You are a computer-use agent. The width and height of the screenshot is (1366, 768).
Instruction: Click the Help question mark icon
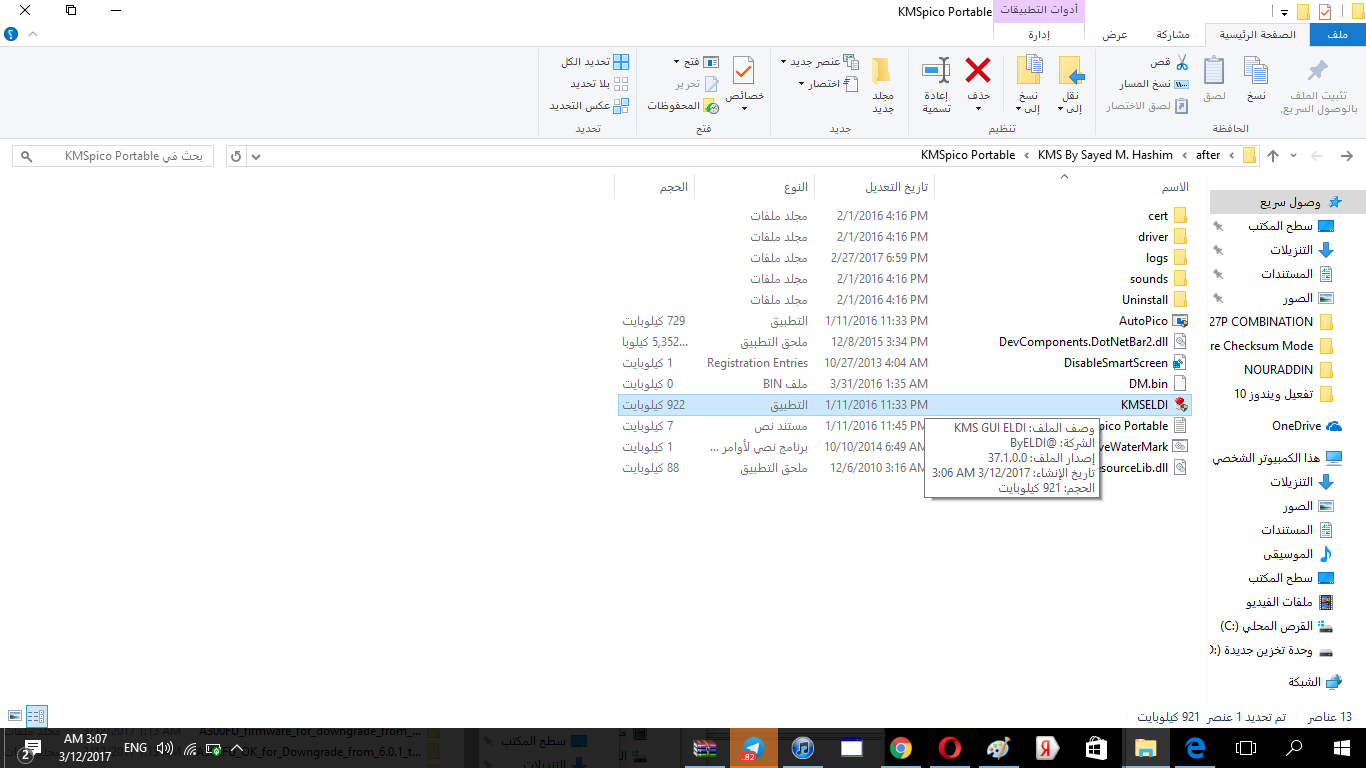coord(11,34)
